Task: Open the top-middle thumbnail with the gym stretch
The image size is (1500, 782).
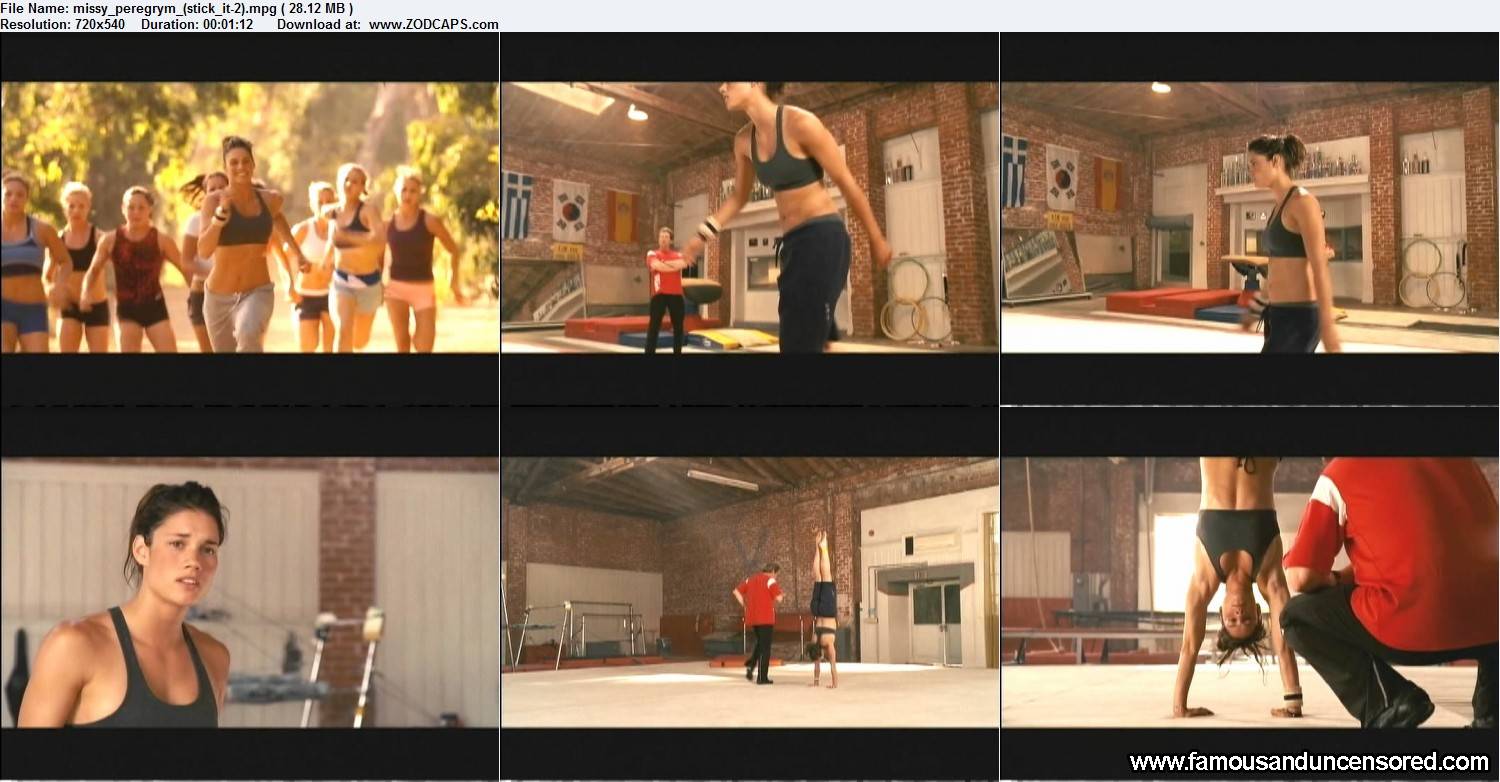Action: coord(750,217)
